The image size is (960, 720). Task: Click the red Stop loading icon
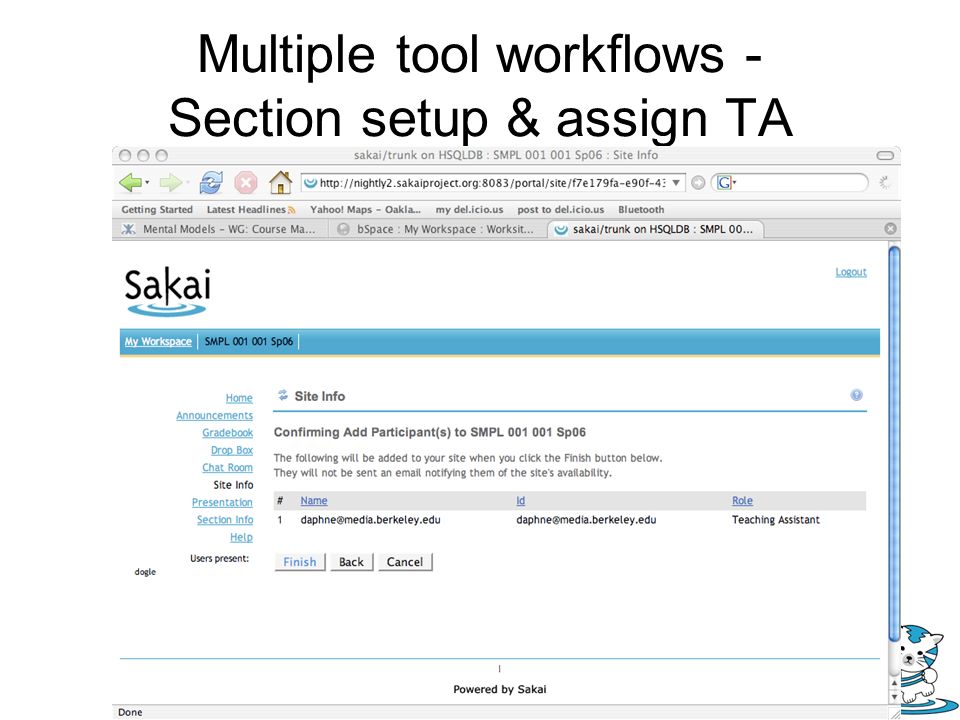(x=246, y=182)
